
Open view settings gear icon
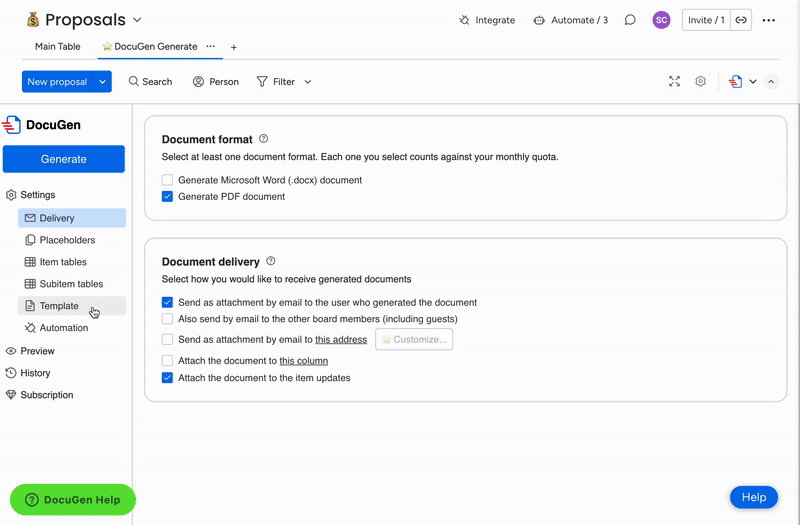[701, 81]
